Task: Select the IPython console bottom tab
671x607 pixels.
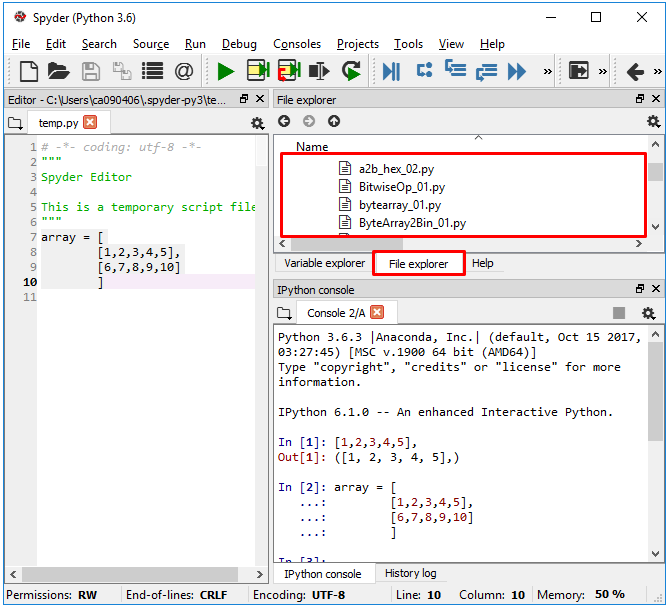Action: click(x=323, y=574)
